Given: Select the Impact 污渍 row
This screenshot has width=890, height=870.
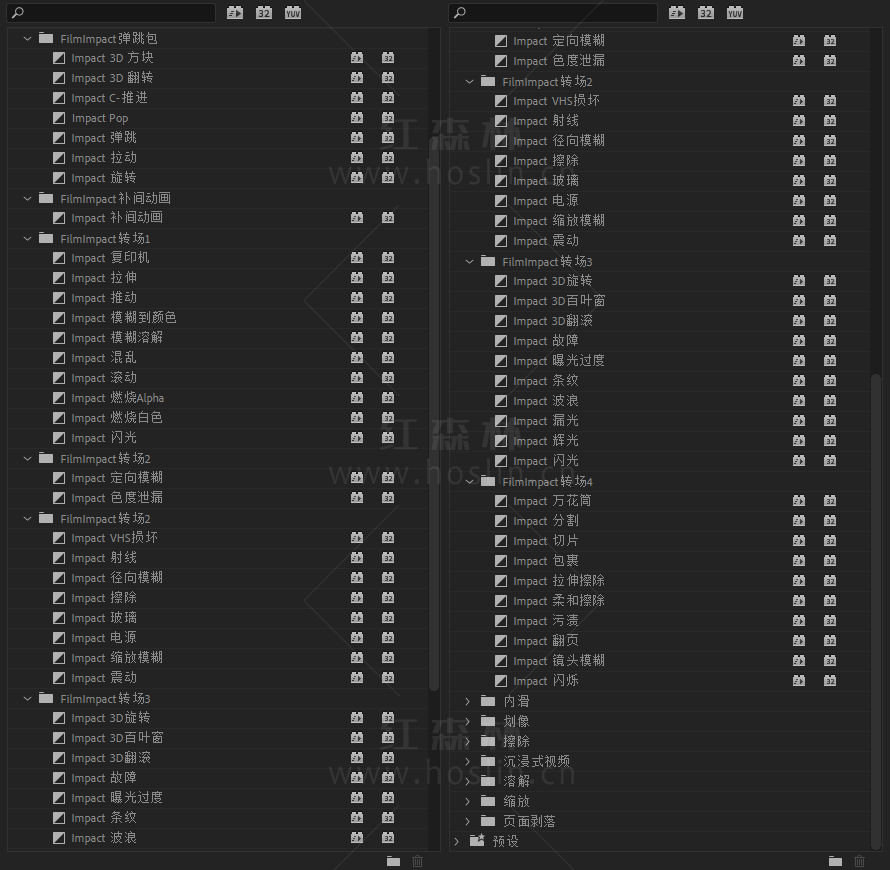Looking at the screenshot, I should pyautogui.click(x=660, y=621).
